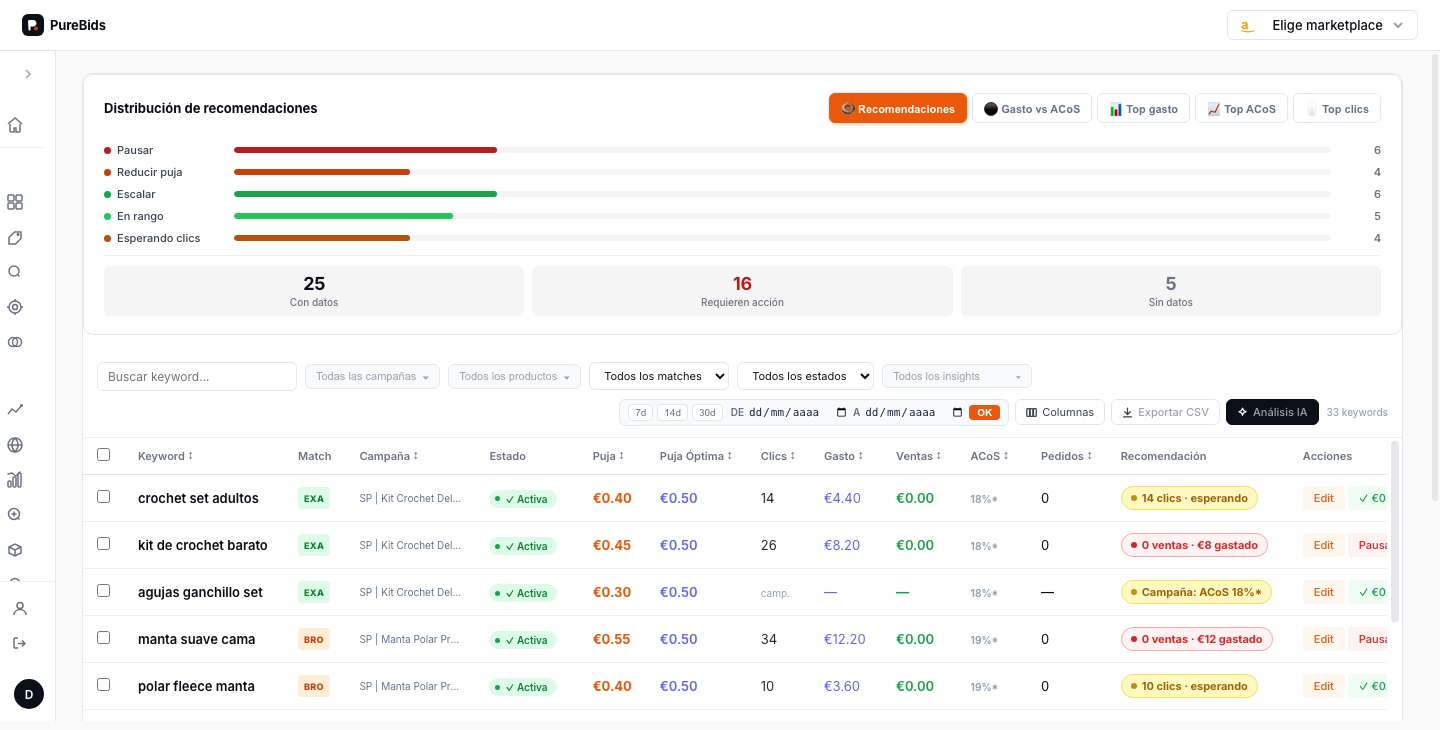Click the Activa status for polar fleece manta
Viewport: 1440px width, 730px height.
point(523,687)
